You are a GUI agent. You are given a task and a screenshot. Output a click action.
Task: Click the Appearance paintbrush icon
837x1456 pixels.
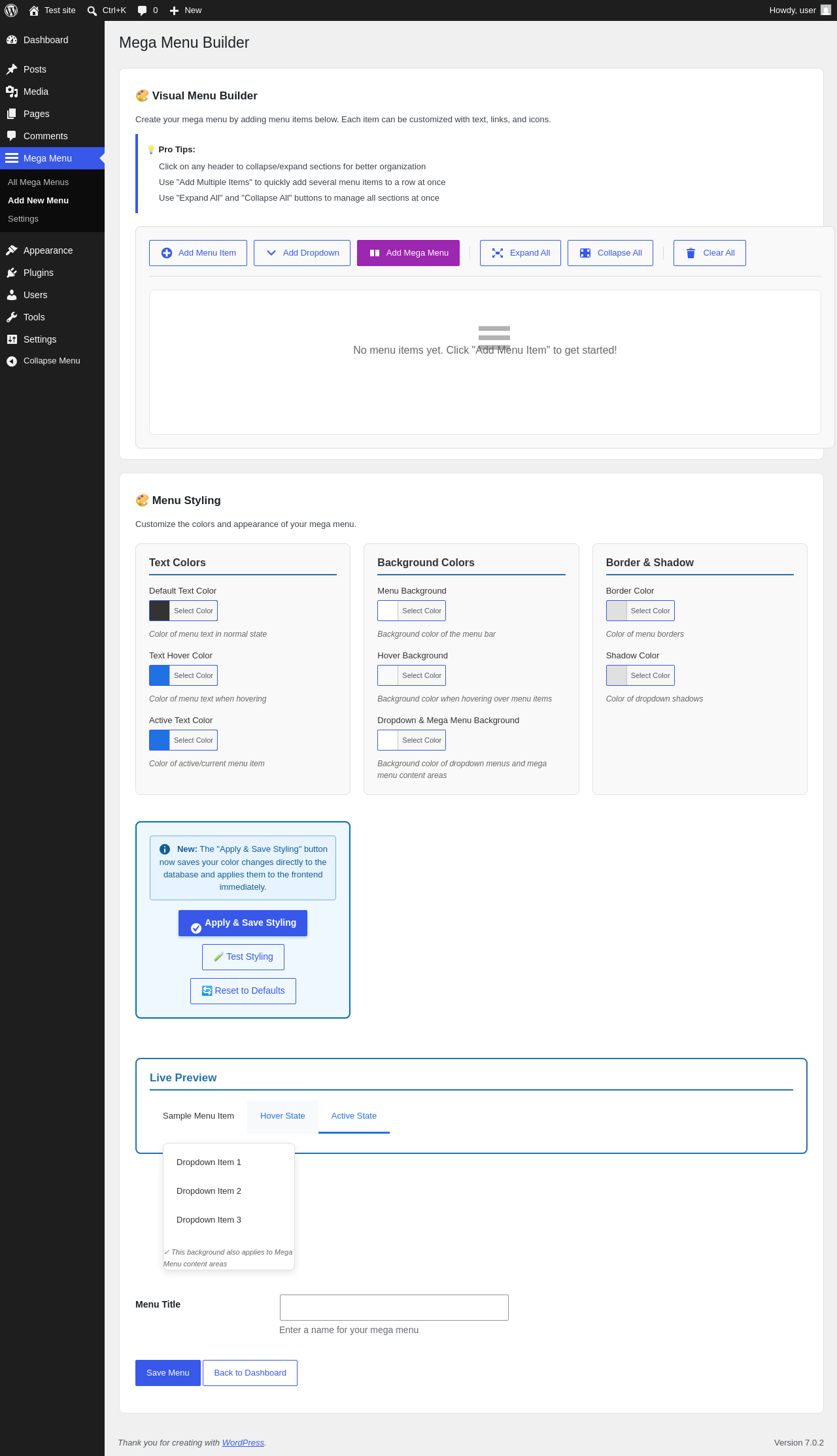(x=12, y=250)
